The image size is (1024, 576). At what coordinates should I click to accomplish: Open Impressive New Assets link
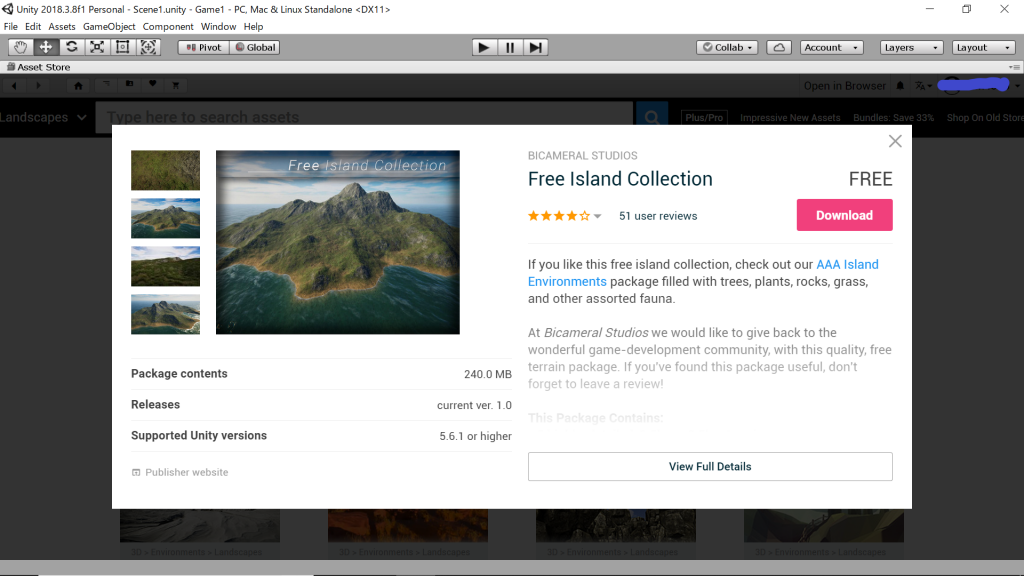coord(790,118)
